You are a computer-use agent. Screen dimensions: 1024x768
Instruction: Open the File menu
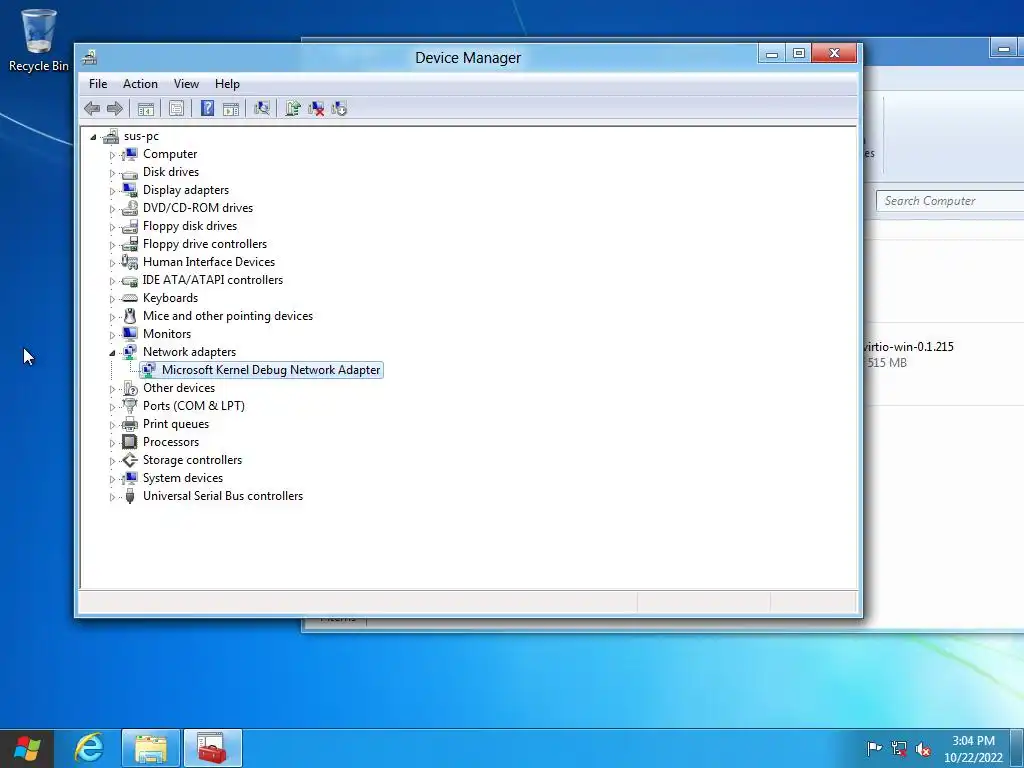click(x=98, y=84)
